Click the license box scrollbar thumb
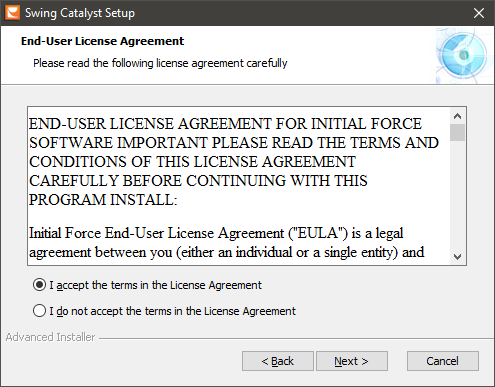The height and width of the screenshot is (387, 495). [457, 132]
